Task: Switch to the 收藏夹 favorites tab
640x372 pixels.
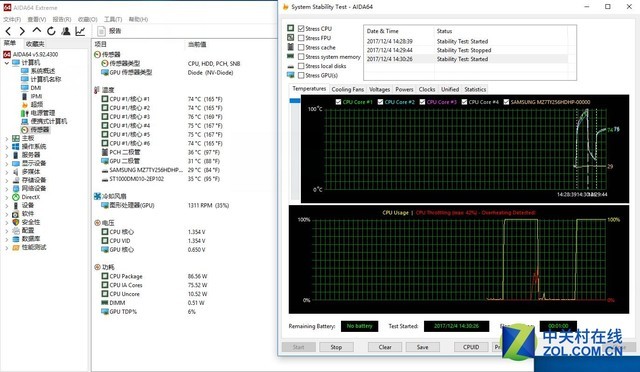Action: (x=35, y=44)
